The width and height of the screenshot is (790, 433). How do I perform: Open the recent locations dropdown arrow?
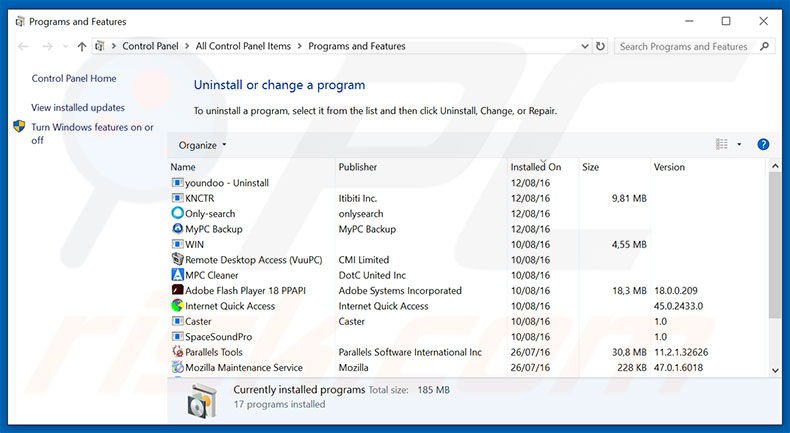(65, 46)
